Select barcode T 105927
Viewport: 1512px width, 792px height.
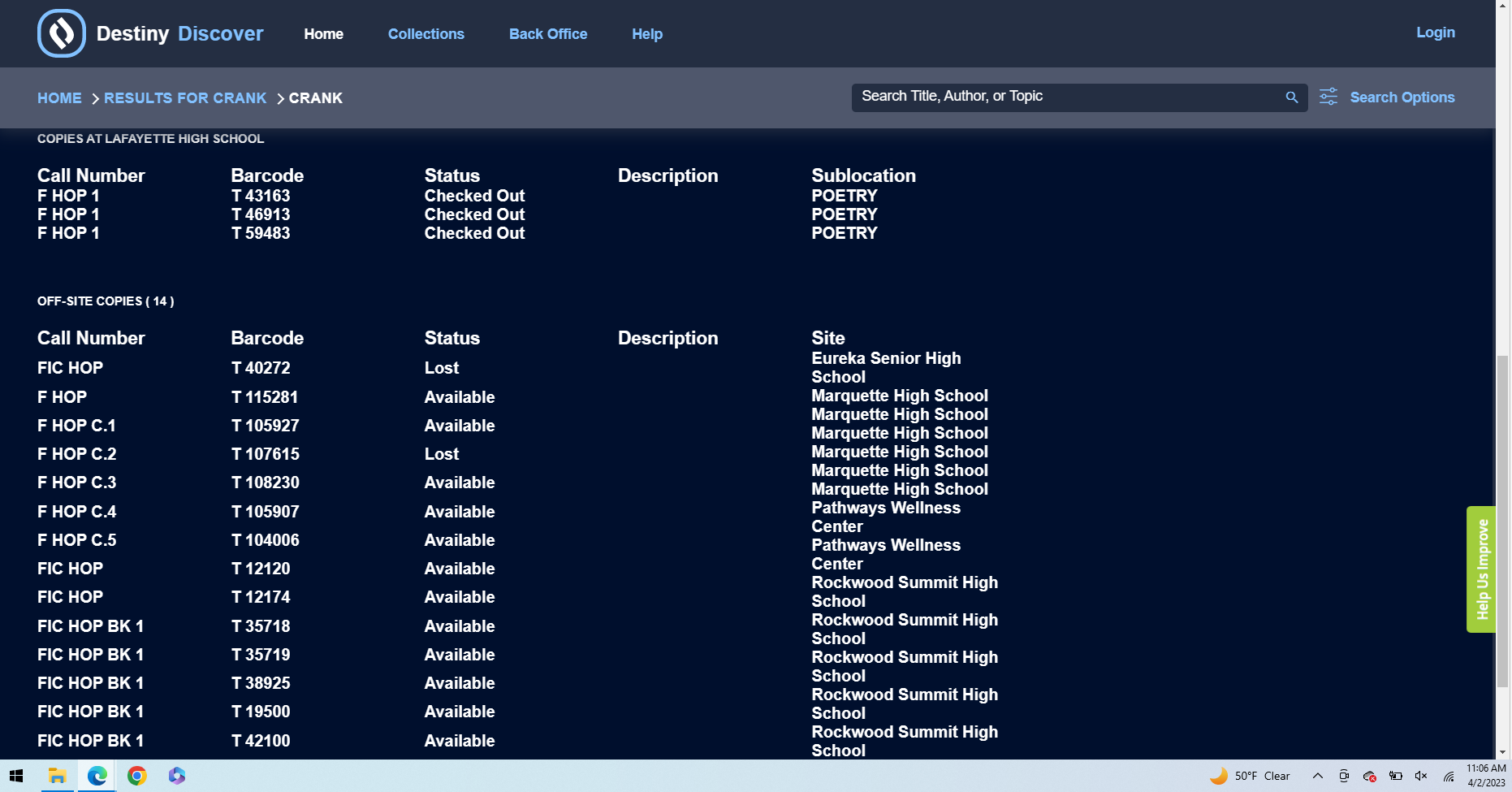pyautogui.click(x=266, y=426)
